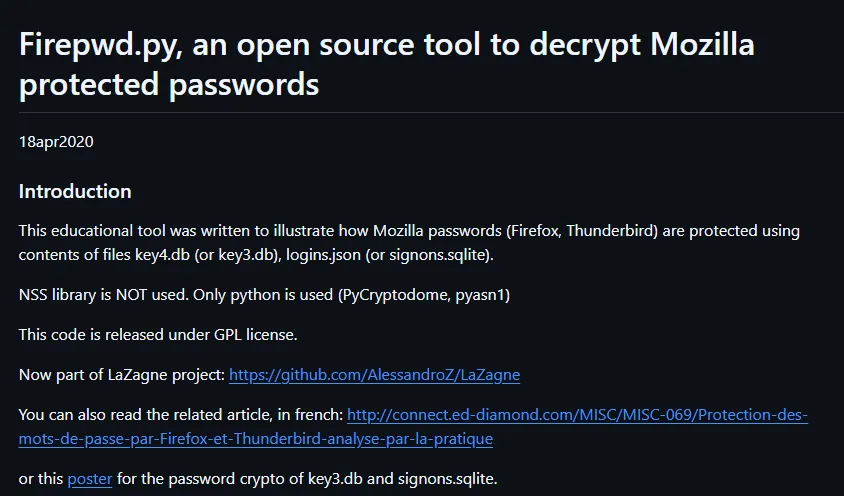
Task: Click the 18apr2020 date text
Action: point(56,141)
